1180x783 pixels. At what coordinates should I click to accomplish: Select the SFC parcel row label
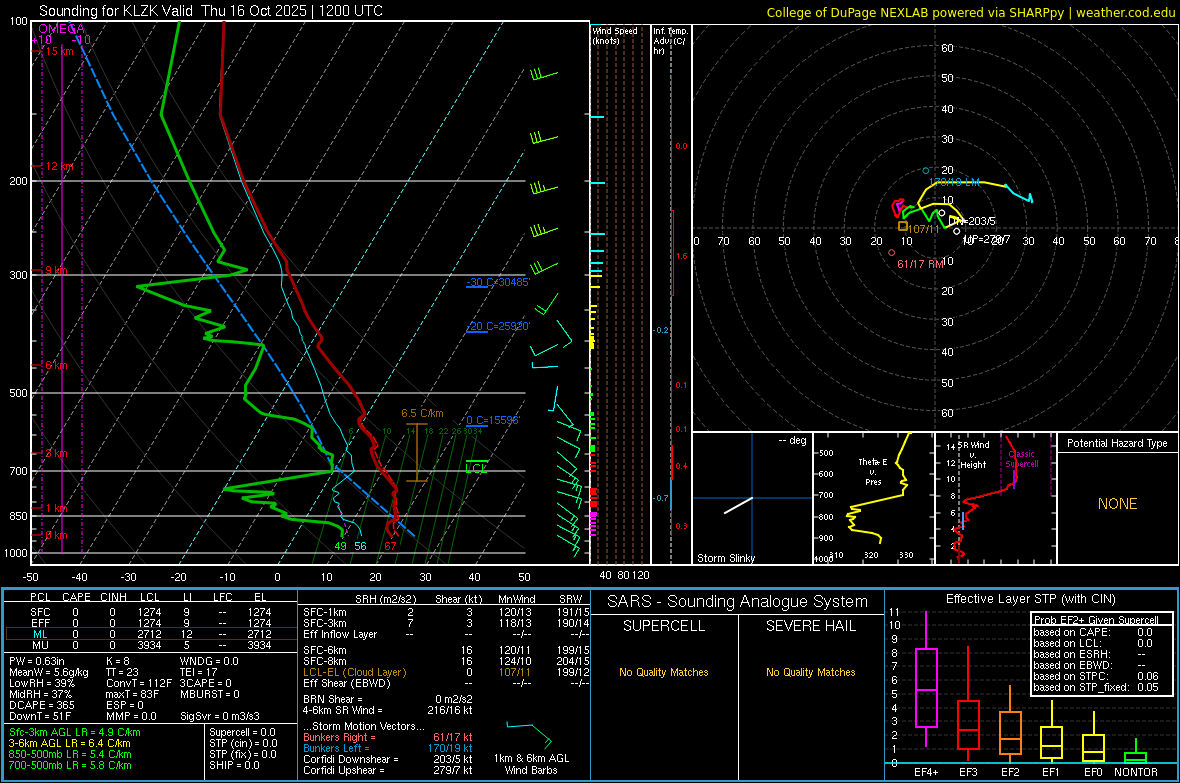click(x=40, y=612)
